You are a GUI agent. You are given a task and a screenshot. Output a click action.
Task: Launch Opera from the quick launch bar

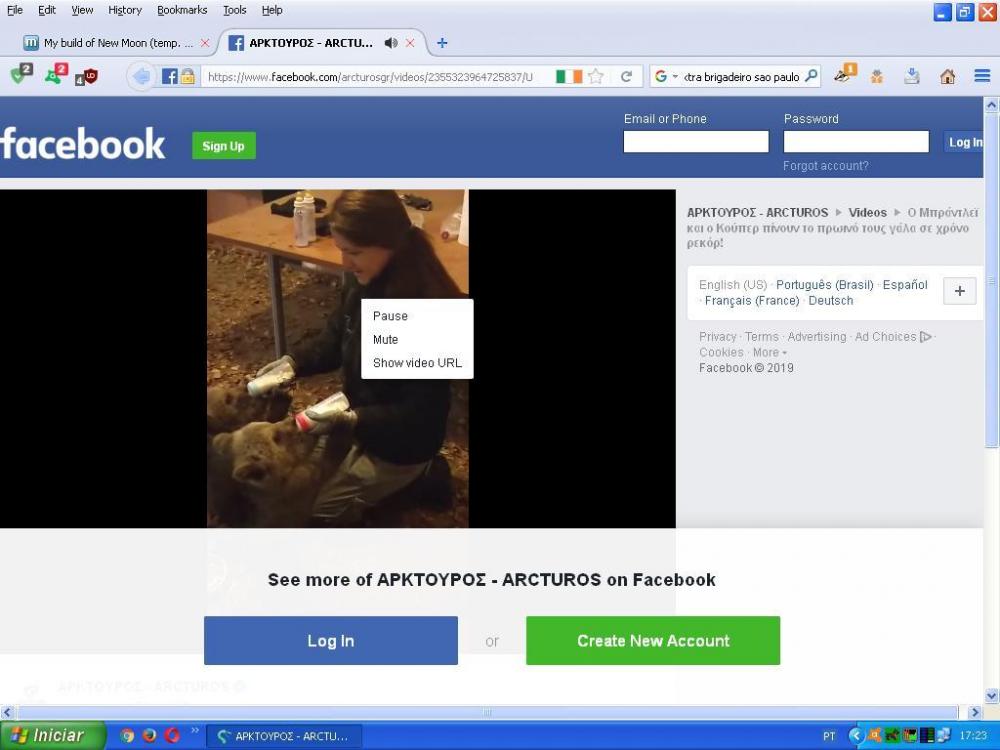click(x=172, y=735)
